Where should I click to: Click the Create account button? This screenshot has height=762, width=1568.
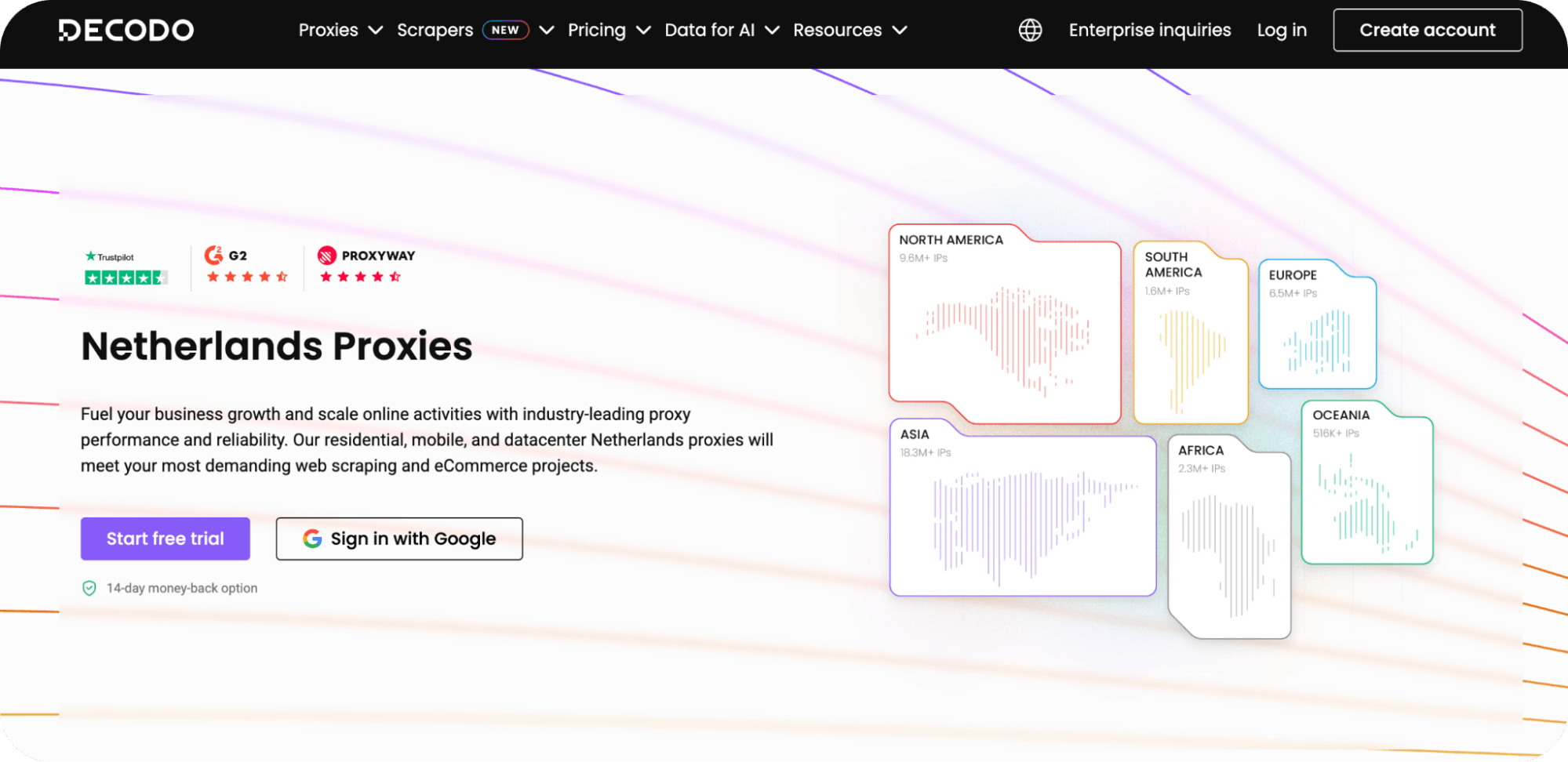pos(1428,30)
